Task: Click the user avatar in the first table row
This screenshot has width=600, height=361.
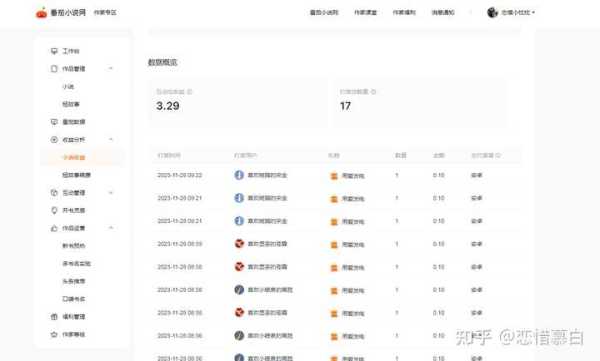Action: tap(239, 175)
